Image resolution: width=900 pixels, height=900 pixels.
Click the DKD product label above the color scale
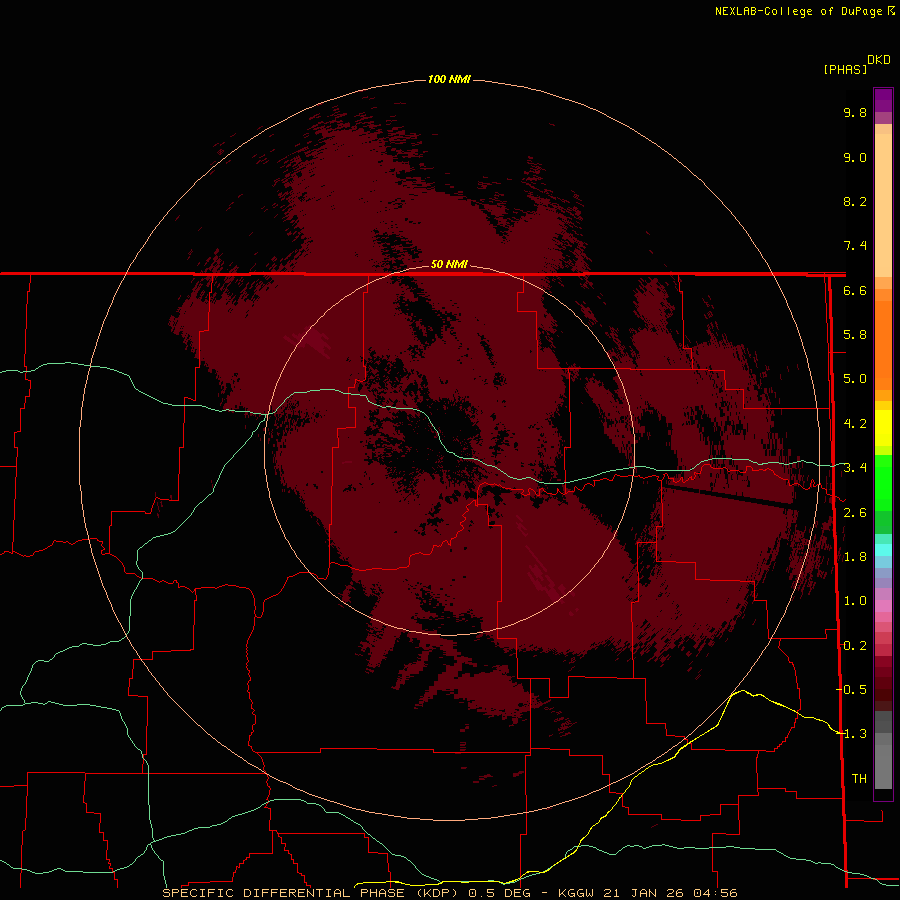pos(879,60)
